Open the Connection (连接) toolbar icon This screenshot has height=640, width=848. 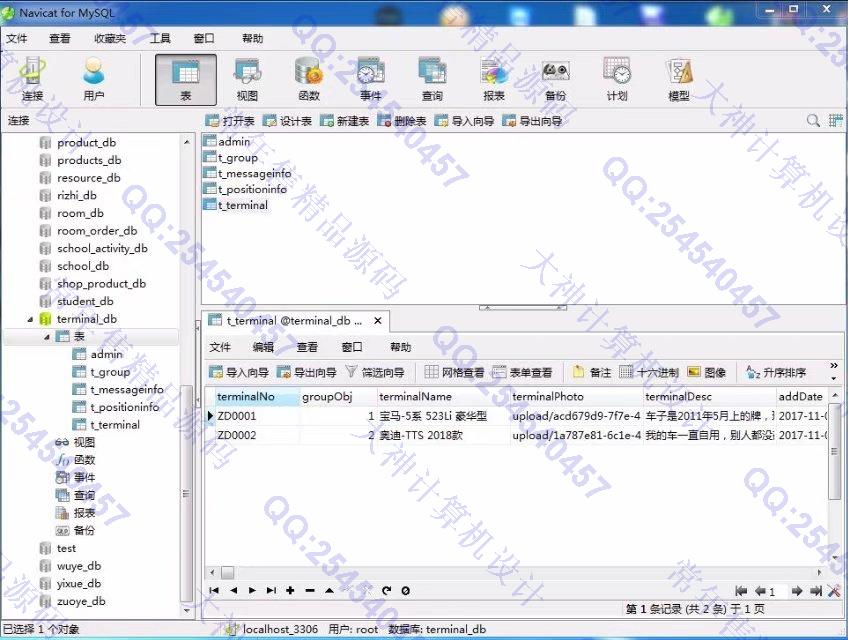(32, 79)
